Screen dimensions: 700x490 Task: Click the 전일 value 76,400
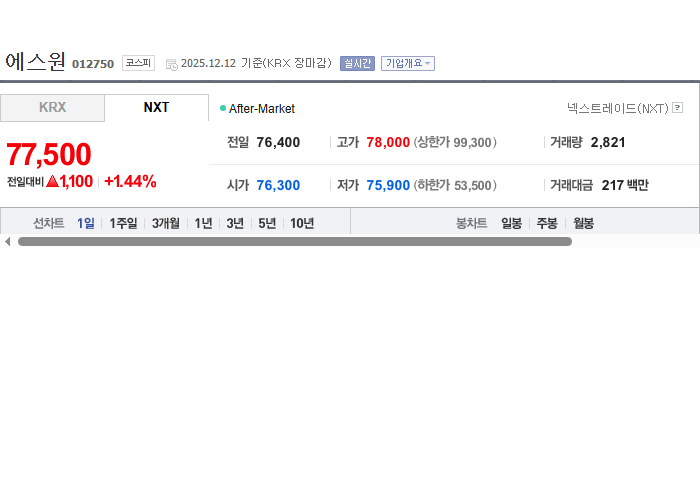click(278, 142)
